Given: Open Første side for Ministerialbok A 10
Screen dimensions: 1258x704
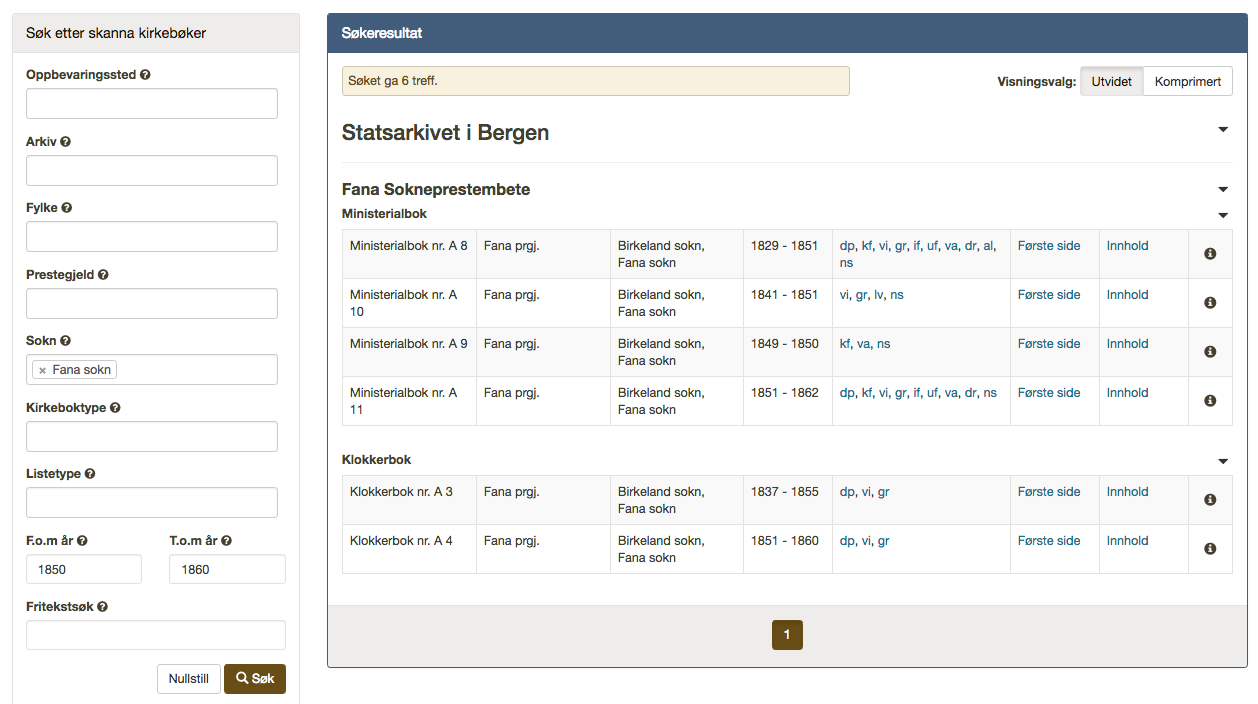Looking at the screenshot, I should point(1049,295).
